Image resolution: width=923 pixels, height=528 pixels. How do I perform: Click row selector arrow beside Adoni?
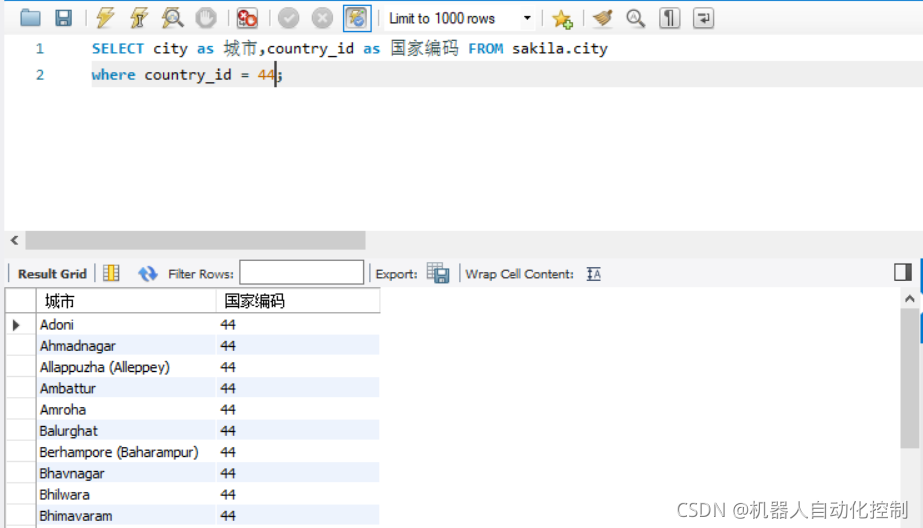coord(16,324)
